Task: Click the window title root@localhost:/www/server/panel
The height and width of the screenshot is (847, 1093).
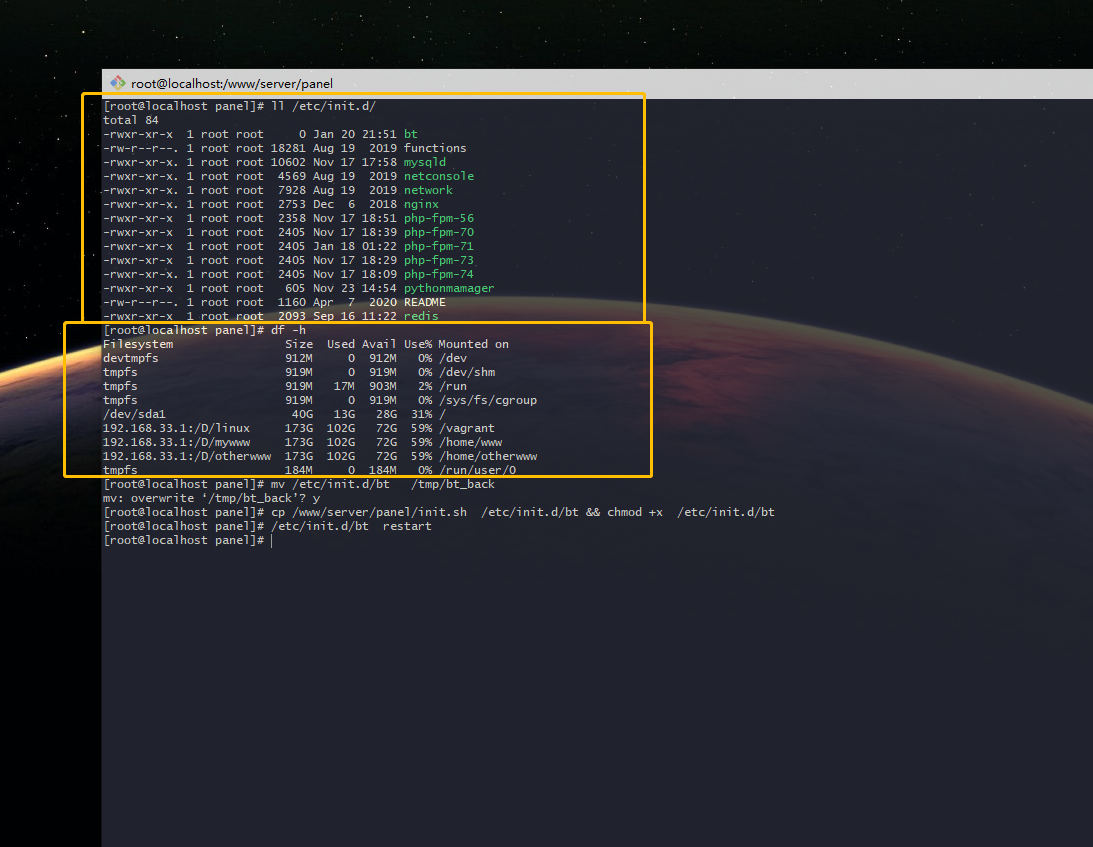Action: point(231,84)
